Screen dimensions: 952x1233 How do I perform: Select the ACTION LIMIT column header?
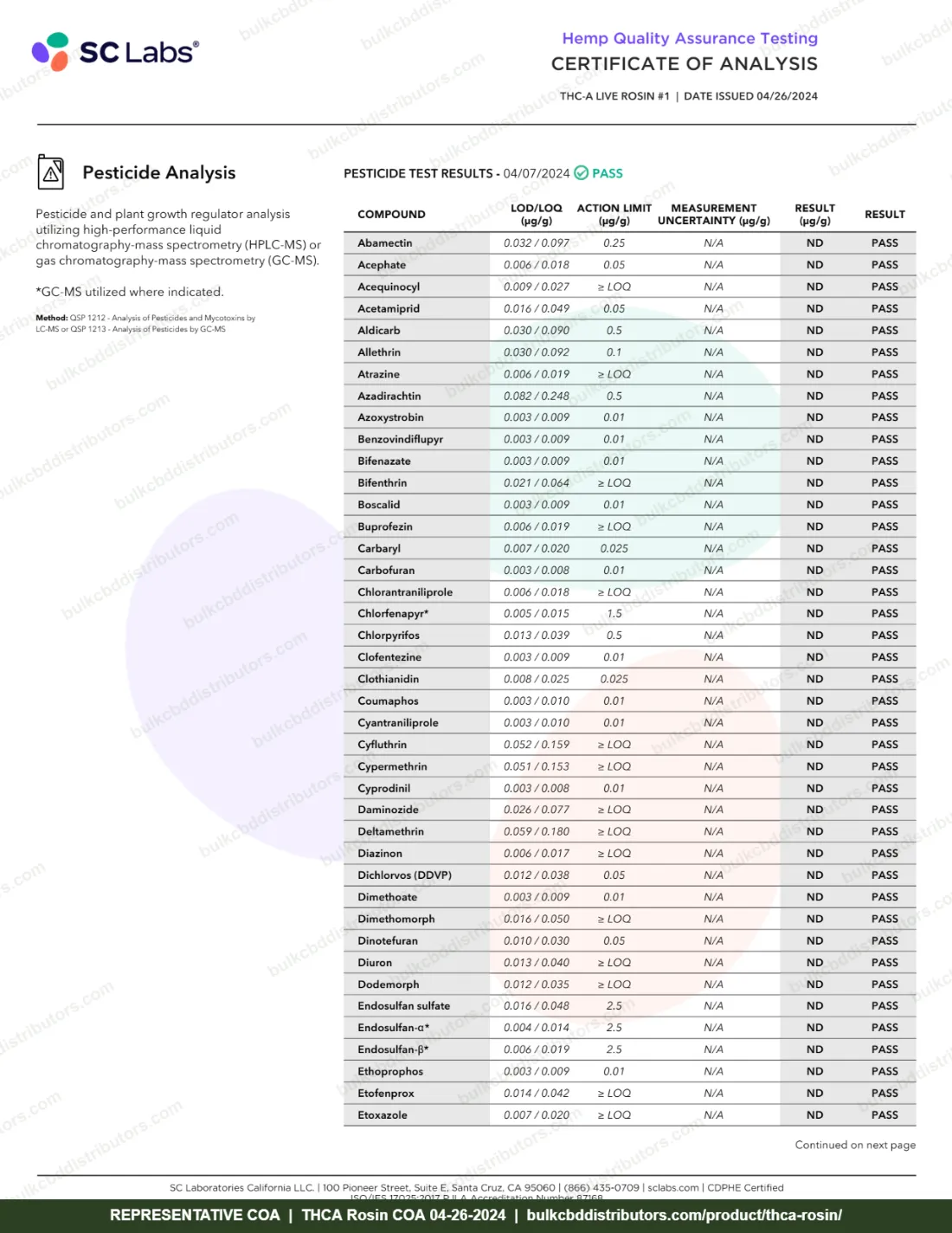tap(614, 215)
